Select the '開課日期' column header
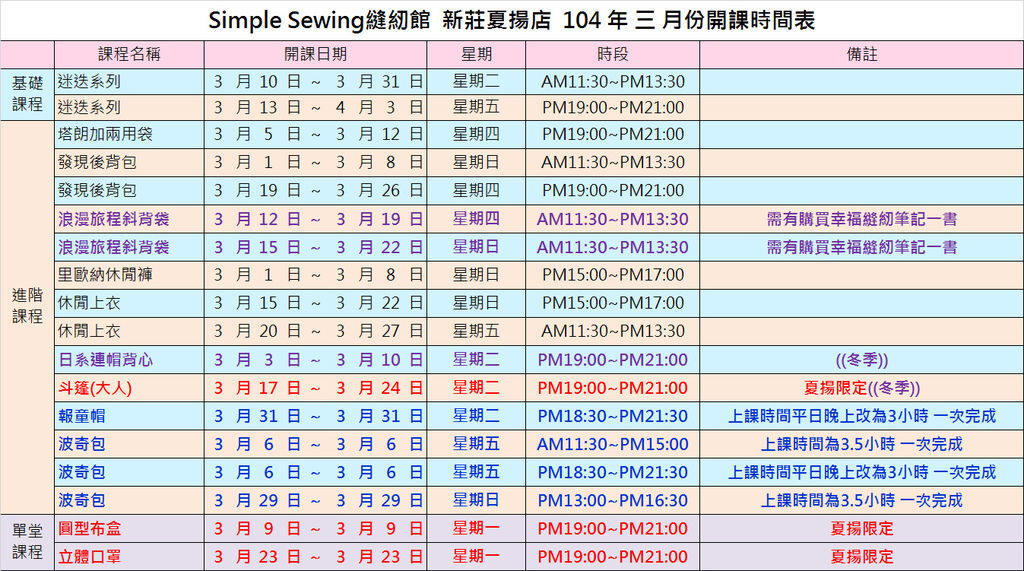Screen dimensions: 1024x571 click(x=315, y=54)
